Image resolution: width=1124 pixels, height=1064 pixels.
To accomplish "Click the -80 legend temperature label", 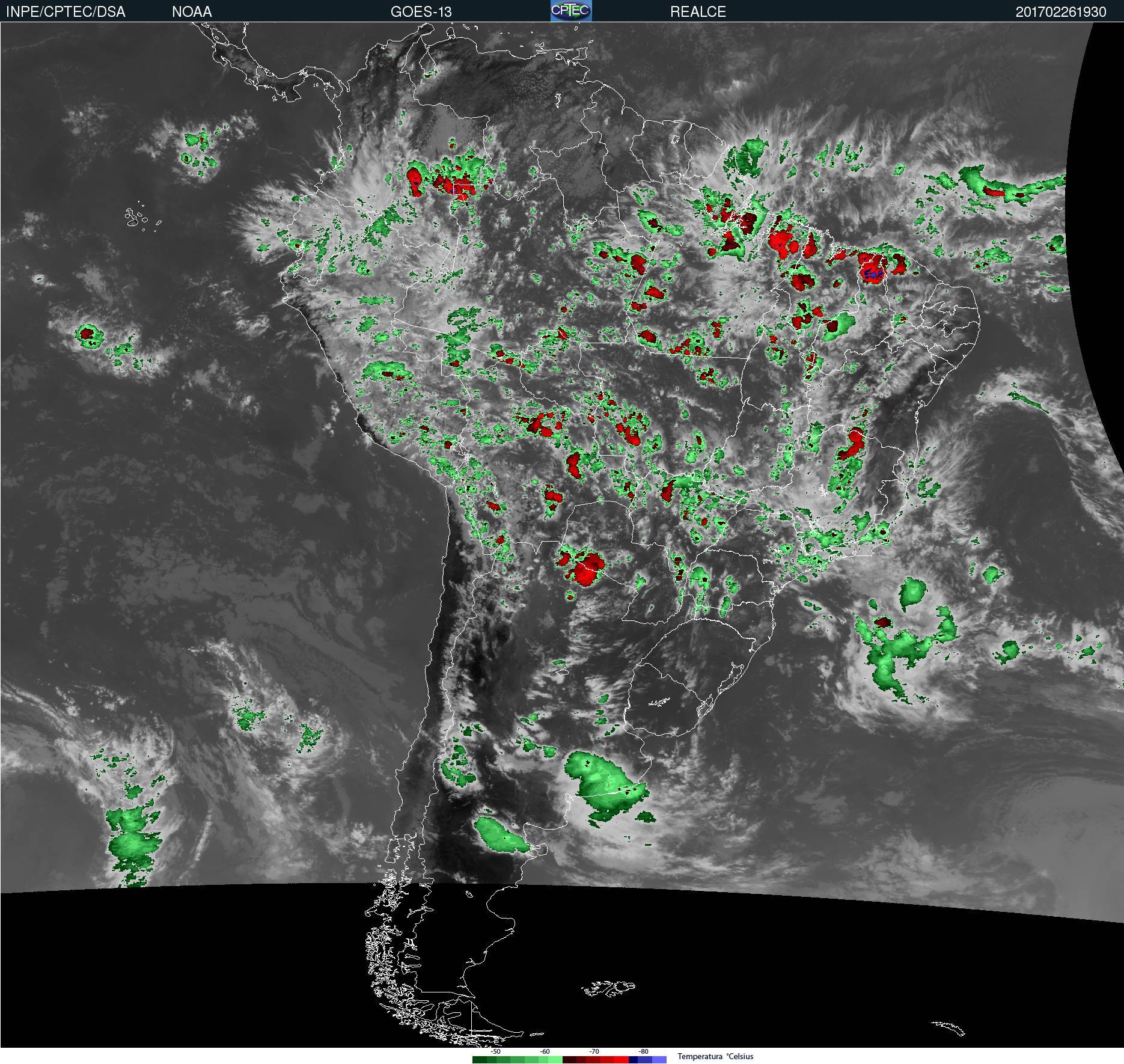I will [643, 1051].
